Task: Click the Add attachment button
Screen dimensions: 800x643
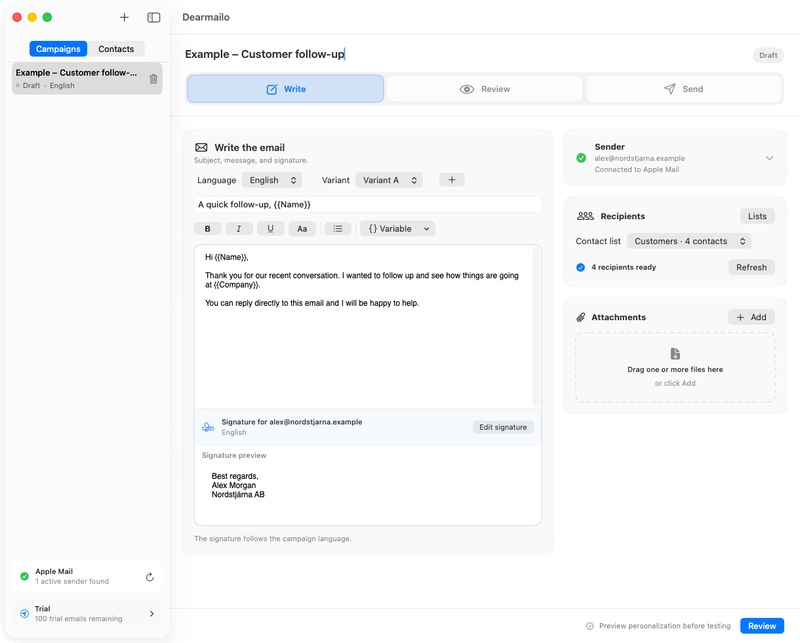Action: coord(751,317)
